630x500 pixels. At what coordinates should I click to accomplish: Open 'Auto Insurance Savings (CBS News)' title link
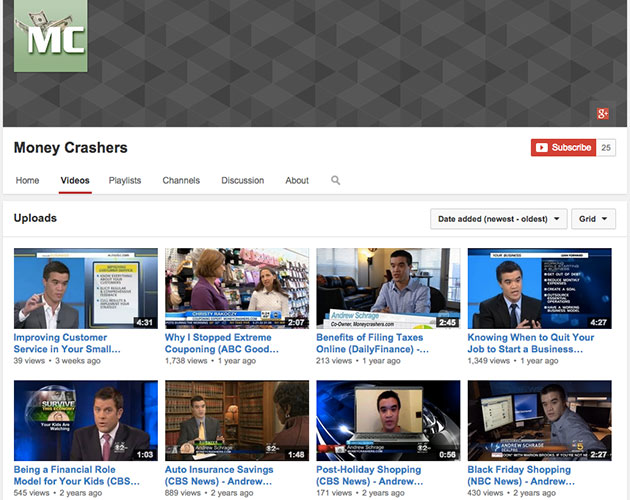219,475
